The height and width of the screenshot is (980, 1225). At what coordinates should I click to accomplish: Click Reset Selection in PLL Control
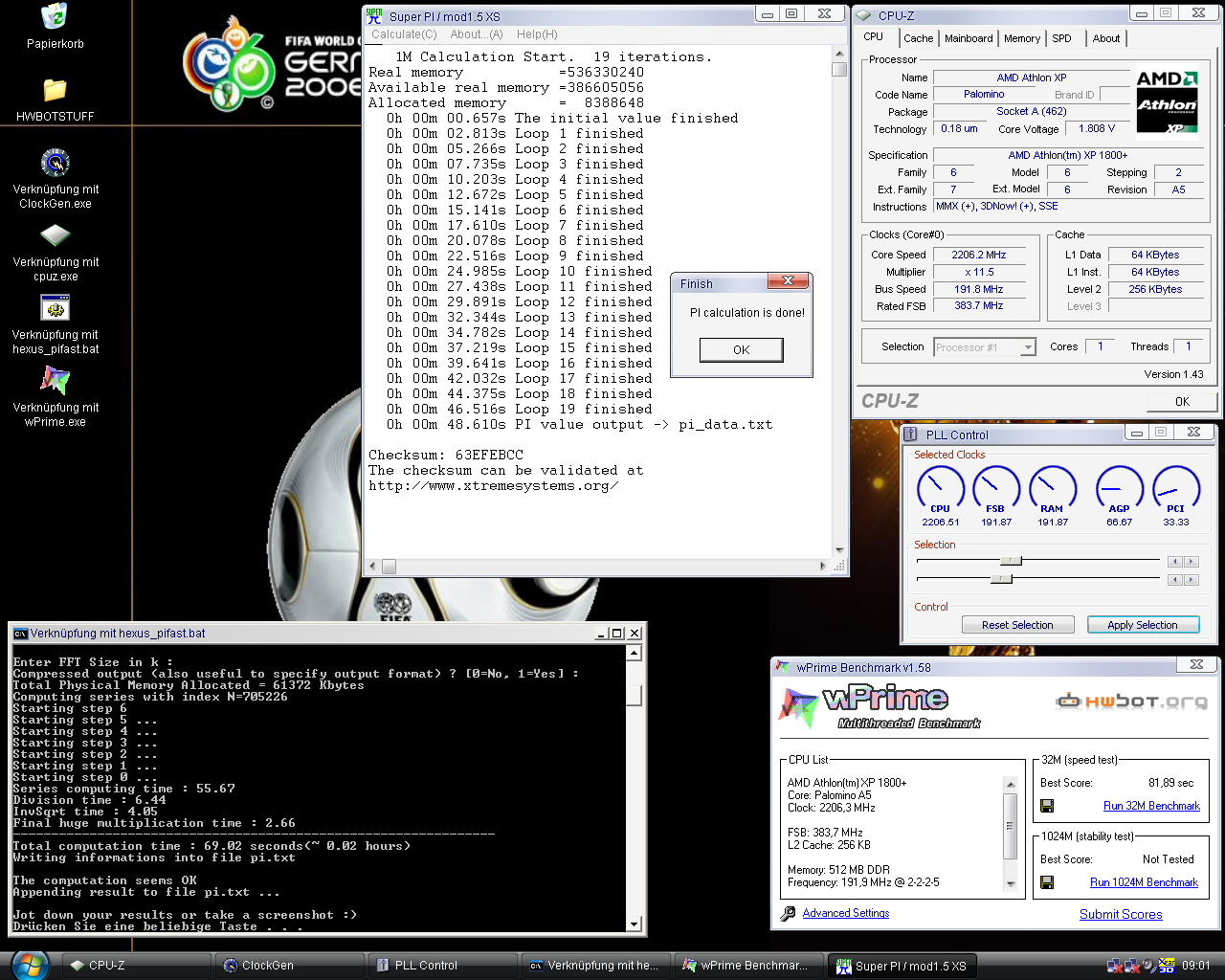pyautogui.click(x=1017, y=625)
